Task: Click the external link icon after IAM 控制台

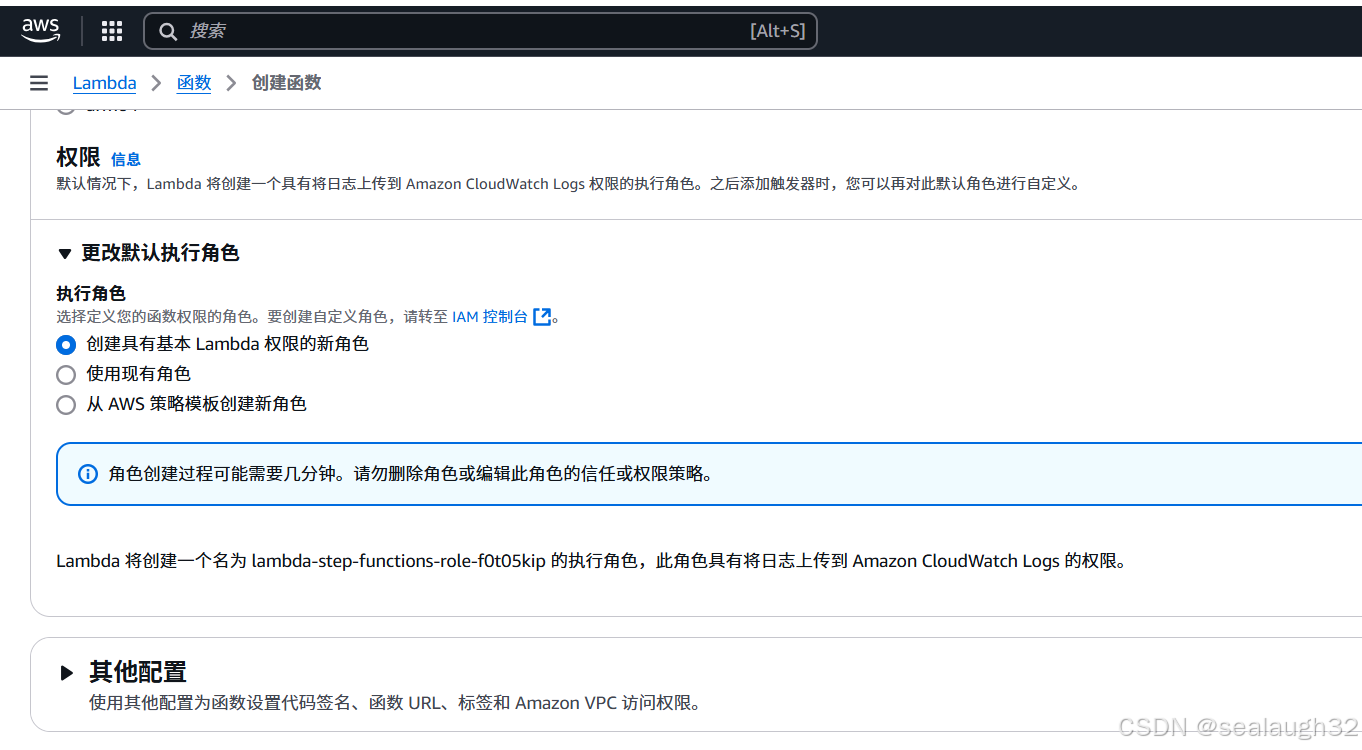Action: tap(542, 317)
